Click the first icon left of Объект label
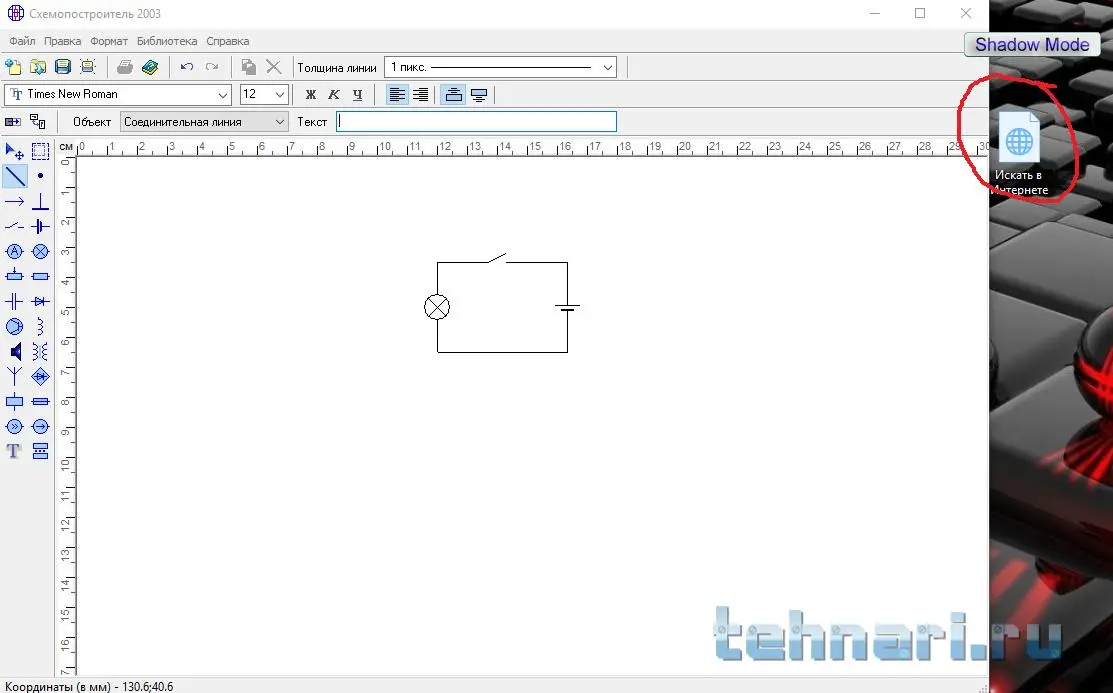This screenshot has height=693, width=1113. tap(13, 121)
